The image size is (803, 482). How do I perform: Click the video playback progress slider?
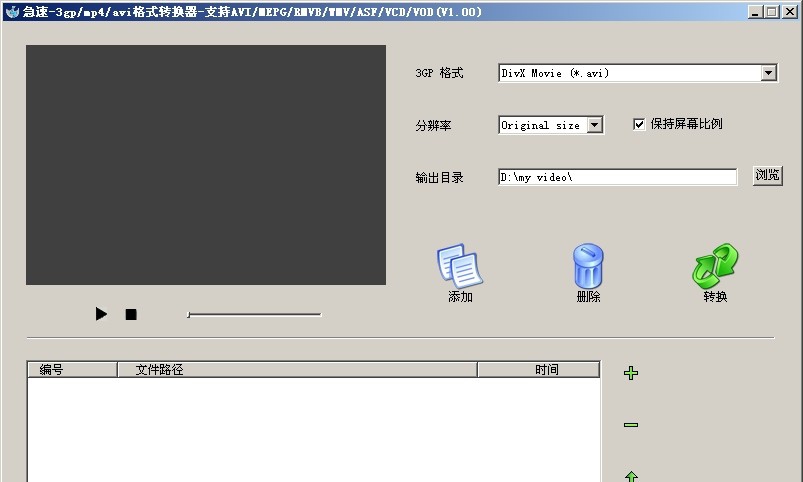(254, 315)
